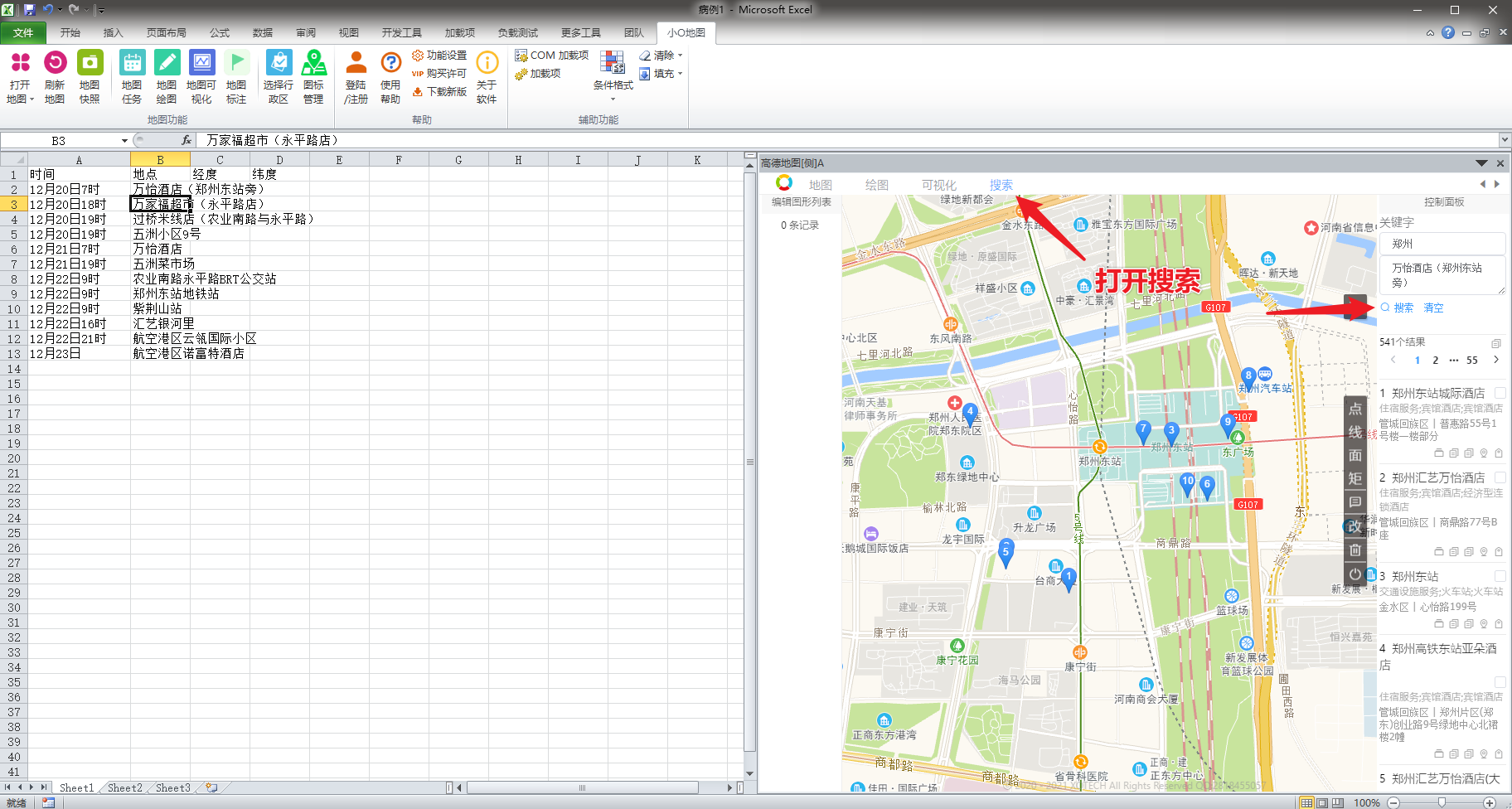Click the 刷新地图 refresh map icon
Viewport: 1512px width, 809px height.
(x=55, y=63)
